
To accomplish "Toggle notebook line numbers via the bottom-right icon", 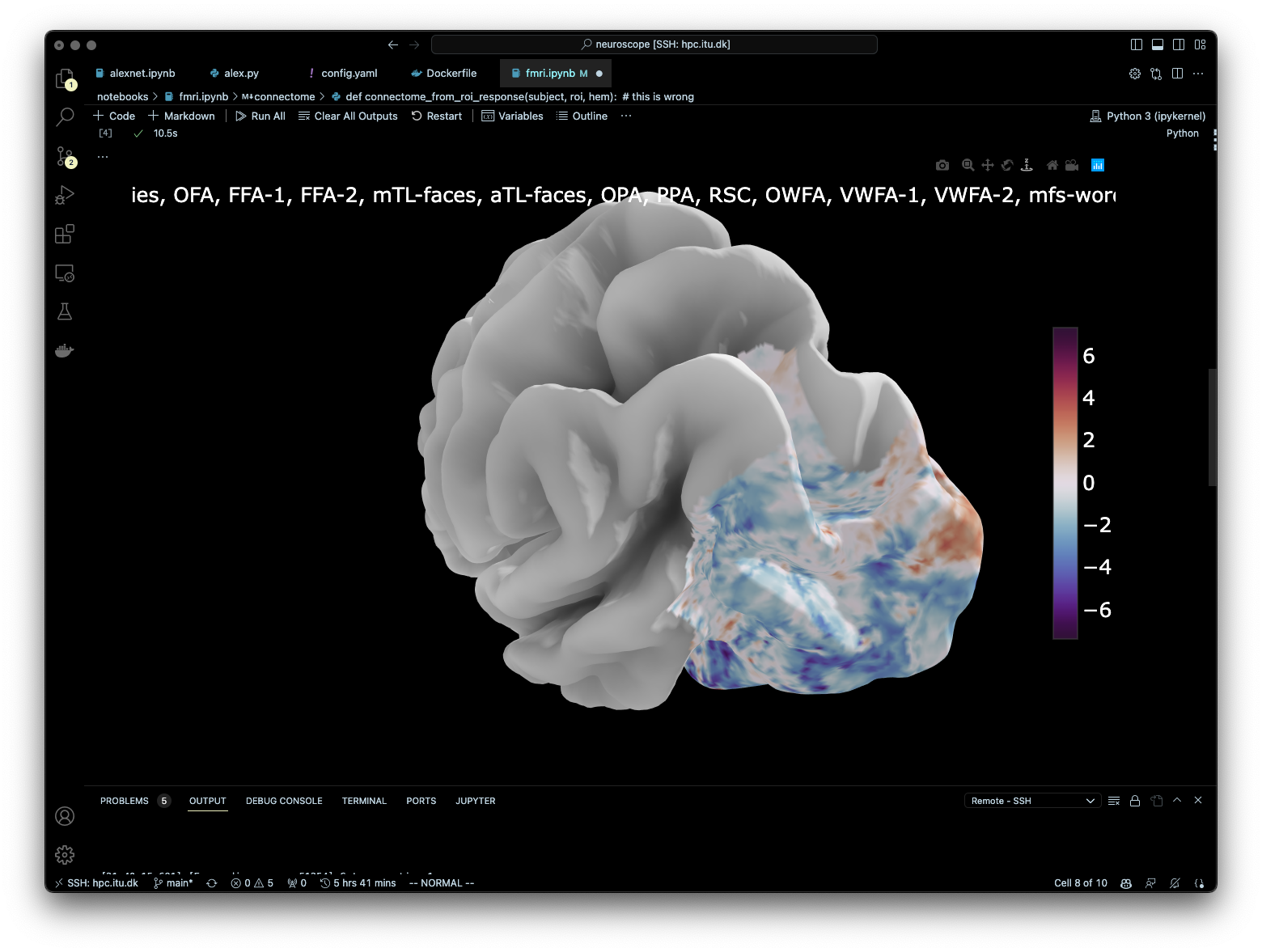I will (1200, 882).
